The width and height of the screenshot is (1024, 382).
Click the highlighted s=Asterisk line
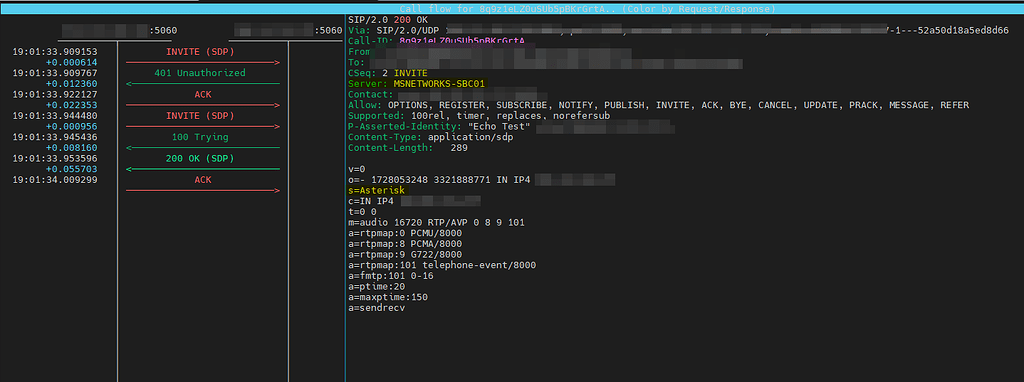[x=376, y=190]
